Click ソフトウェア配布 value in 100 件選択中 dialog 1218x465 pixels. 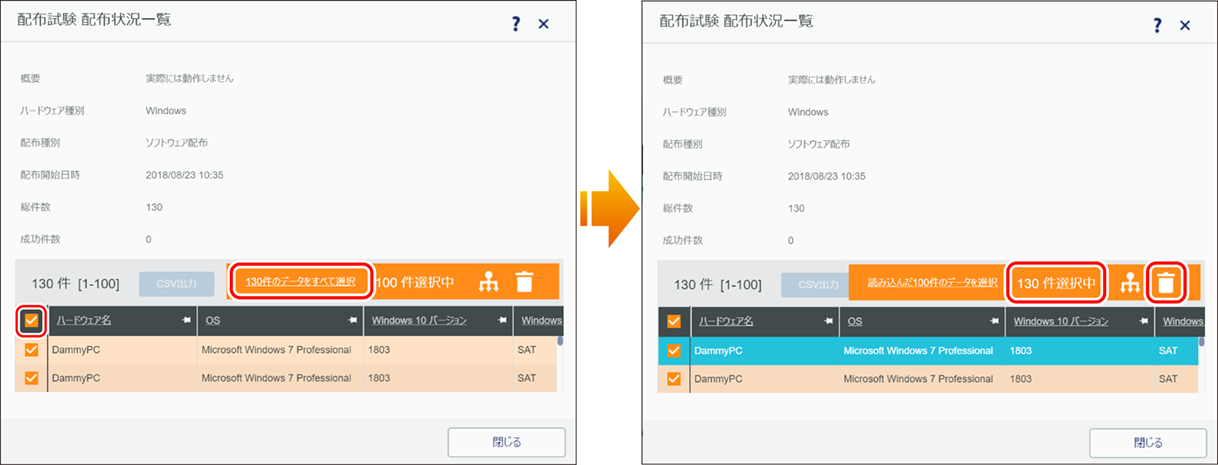(177, 143)
